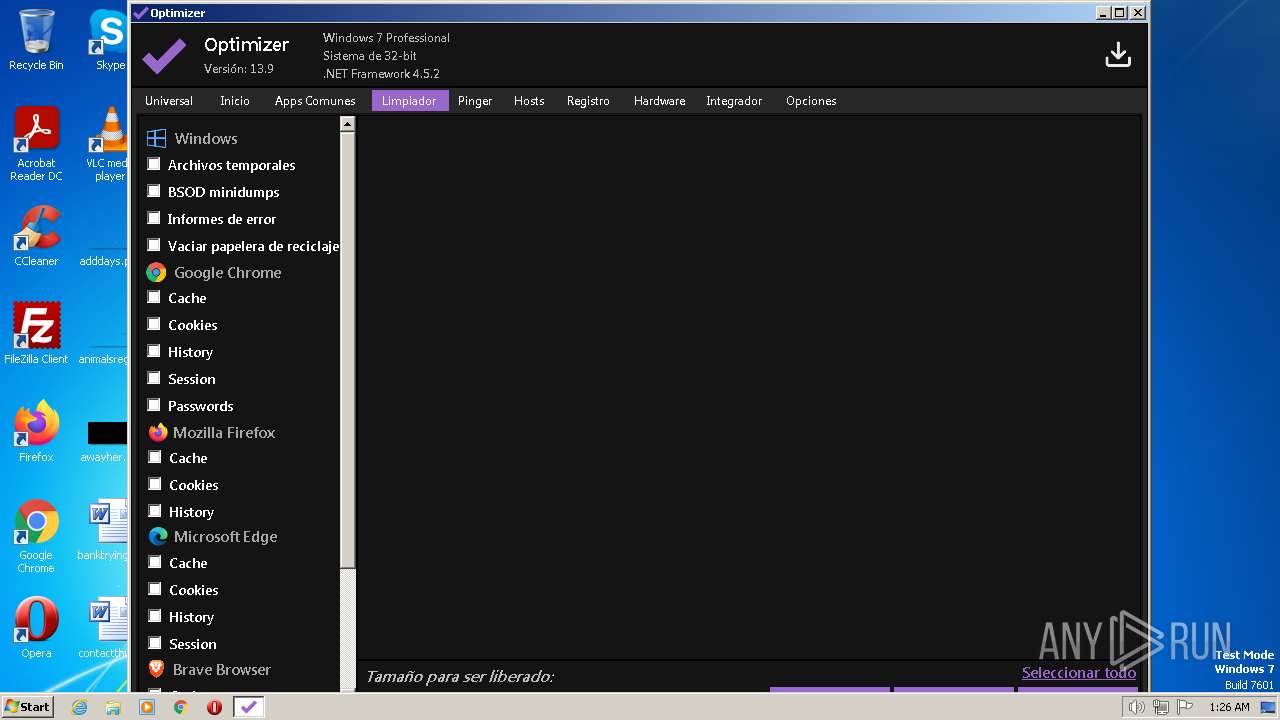Open the Pinger tab
This screenshot has width=1280, height=720.
(x=475, y=101)
